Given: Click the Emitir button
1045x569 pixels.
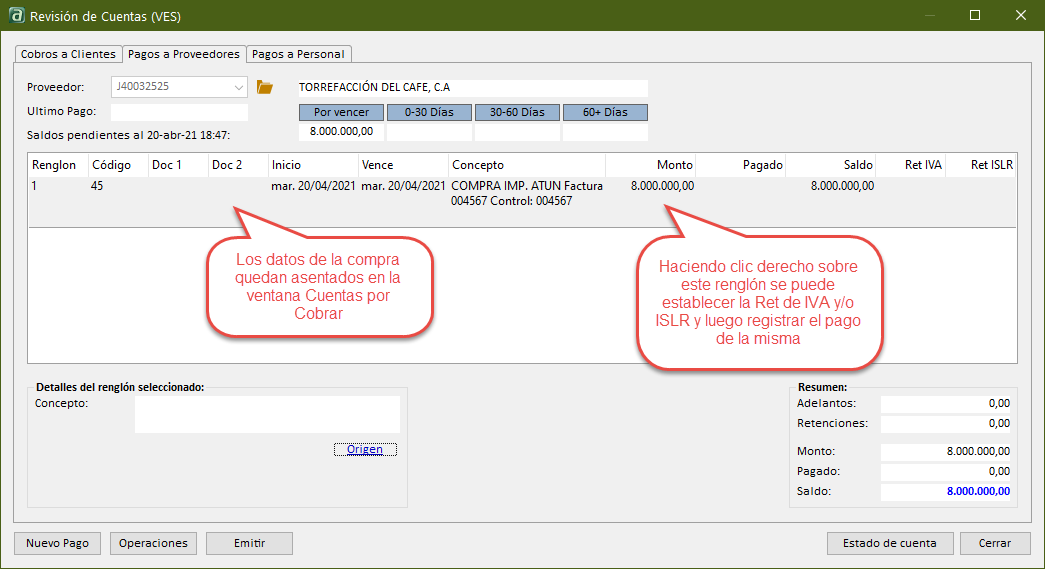Looking at the screenshot, I should point(249,543).
